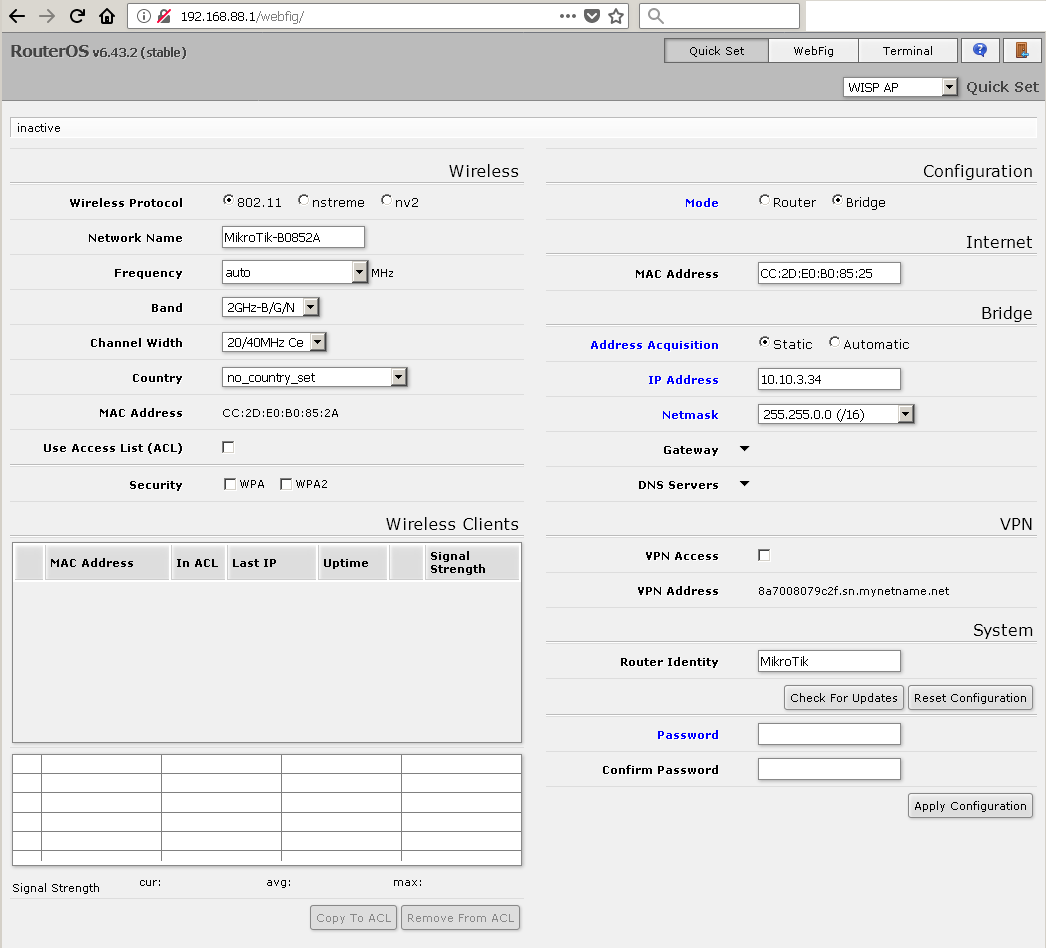Show site information icon in address bar

tap(143, 16)
